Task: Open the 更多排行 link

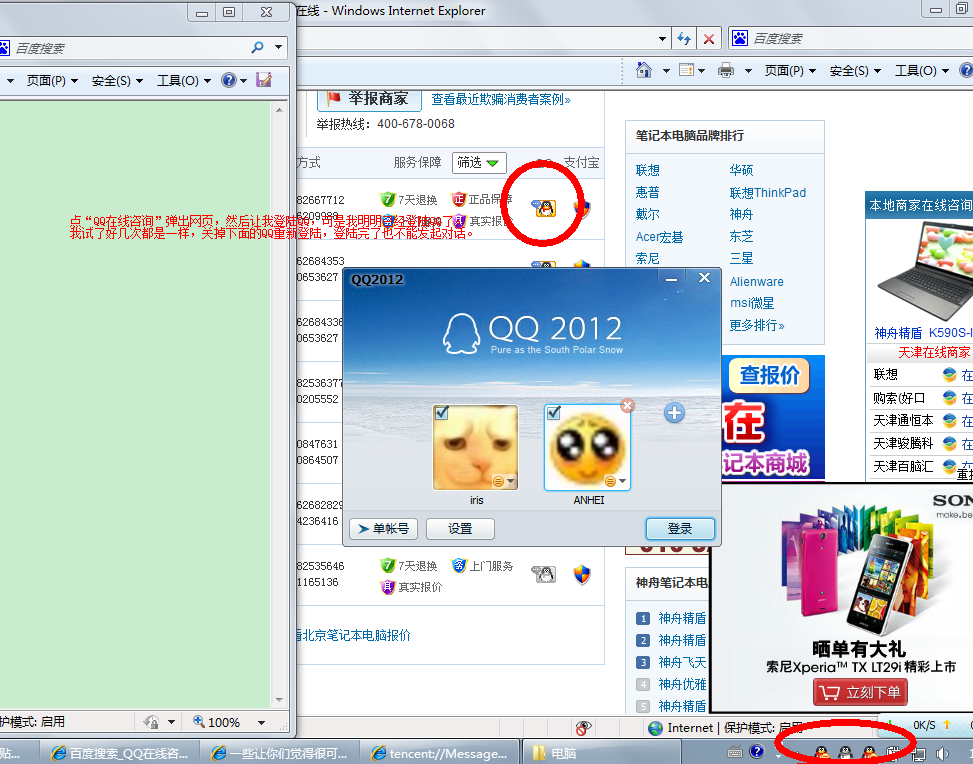Action: (756, 325)
